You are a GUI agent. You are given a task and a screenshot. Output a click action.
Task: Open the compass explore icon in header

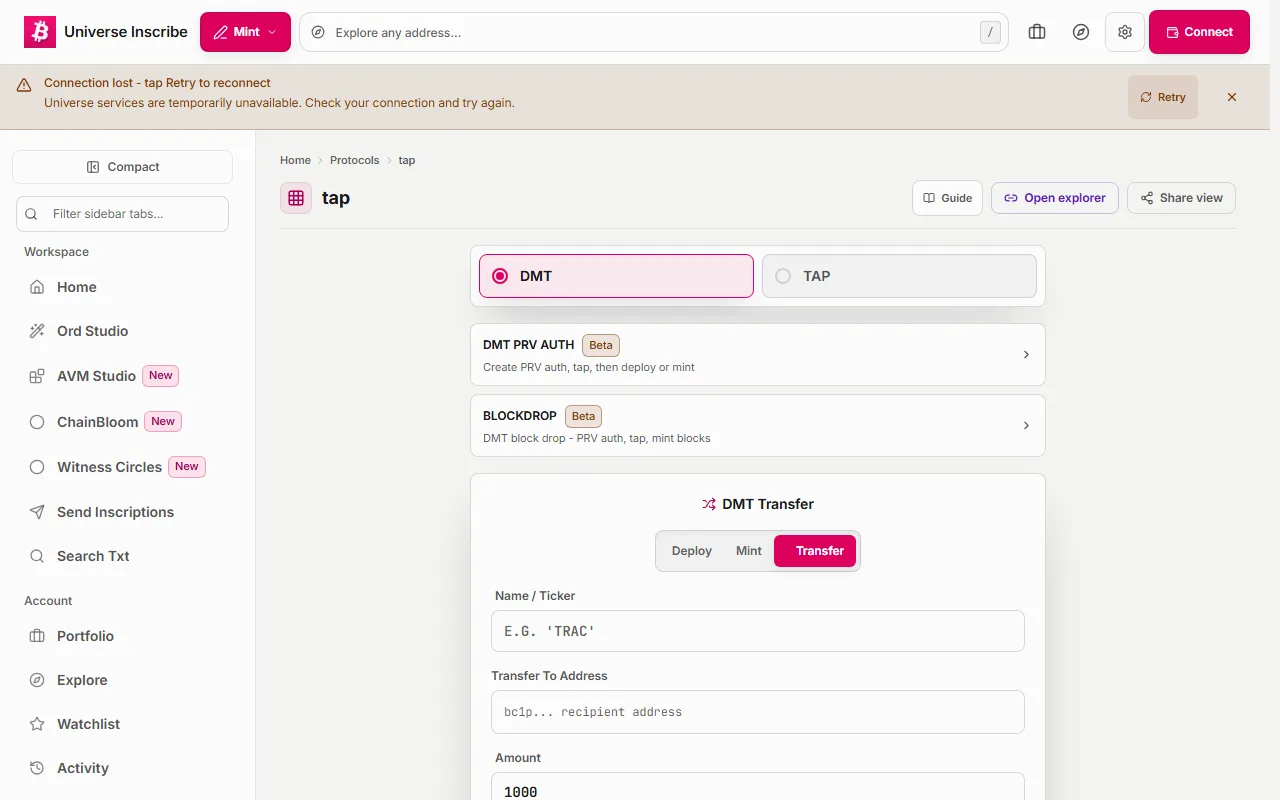(x=1081, y=32)
